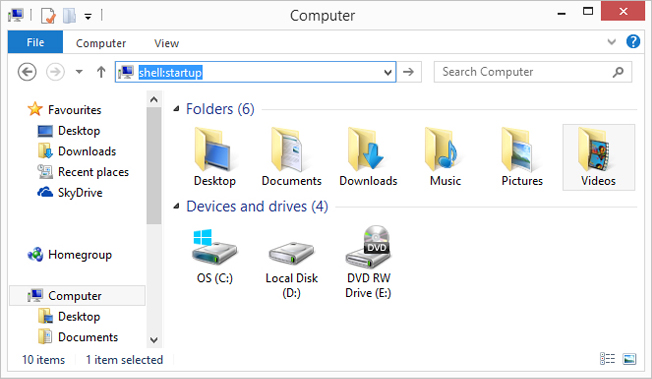Select Desktop under Favourites
Viewport: 652px width, 379px height.
tap(69, 131)
